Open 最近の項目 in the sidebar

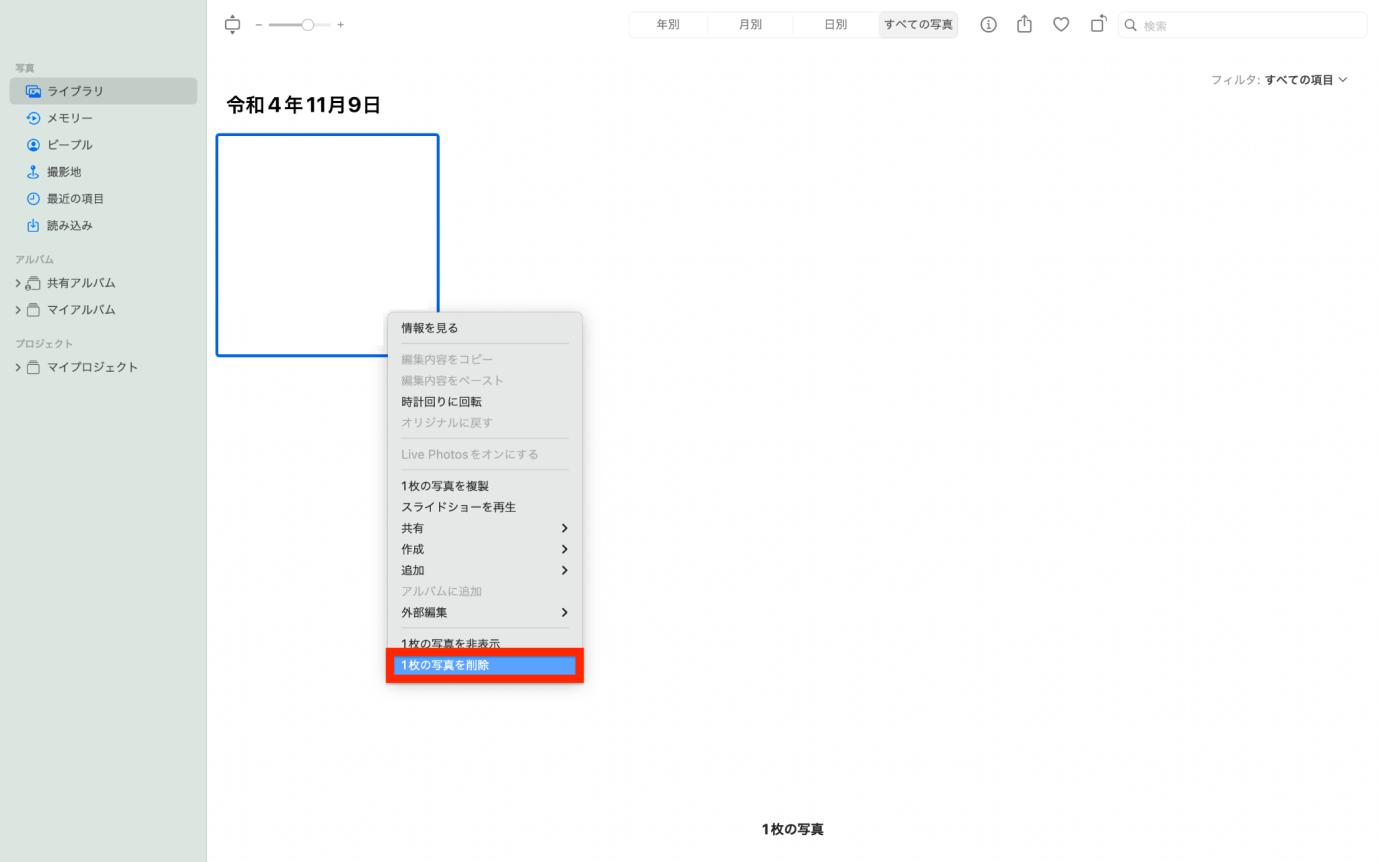coord(75,199)
